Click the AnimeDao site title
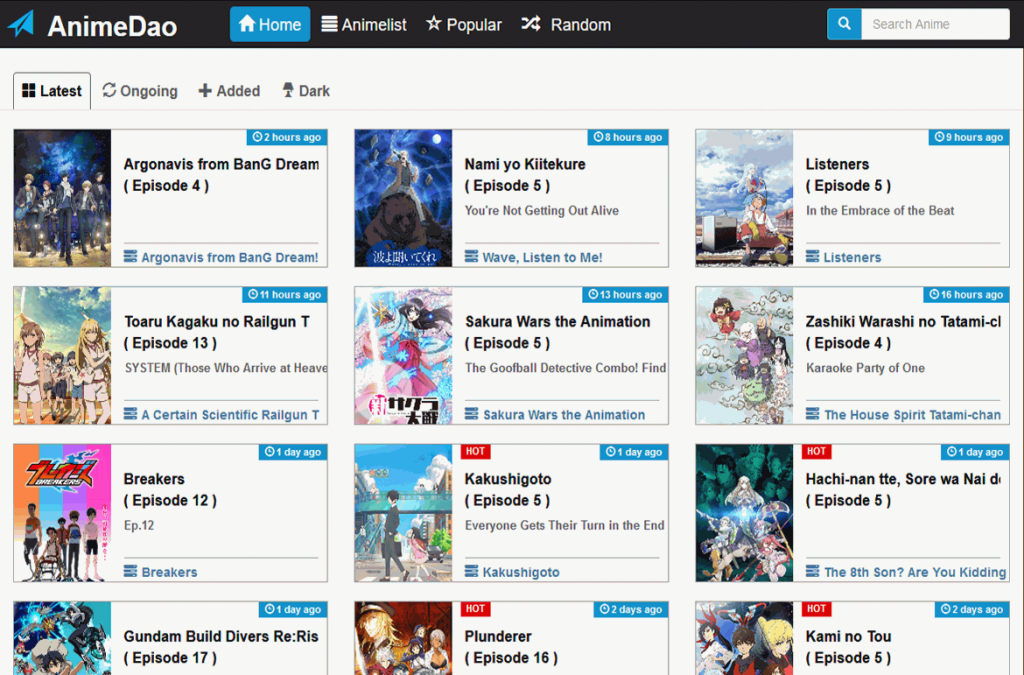Image resolution: width=1024 pixels, height=675 pixels. coord(112,26)
